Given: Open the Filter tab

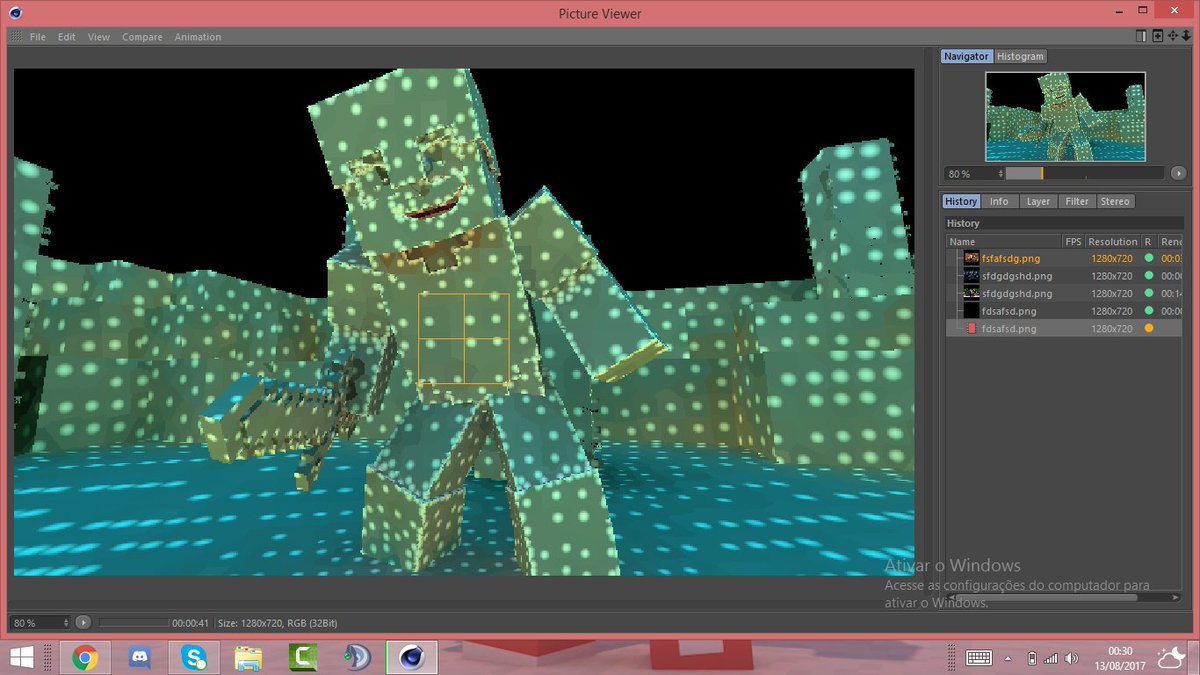Looking at the screenshot, I should coord(1077,202).
